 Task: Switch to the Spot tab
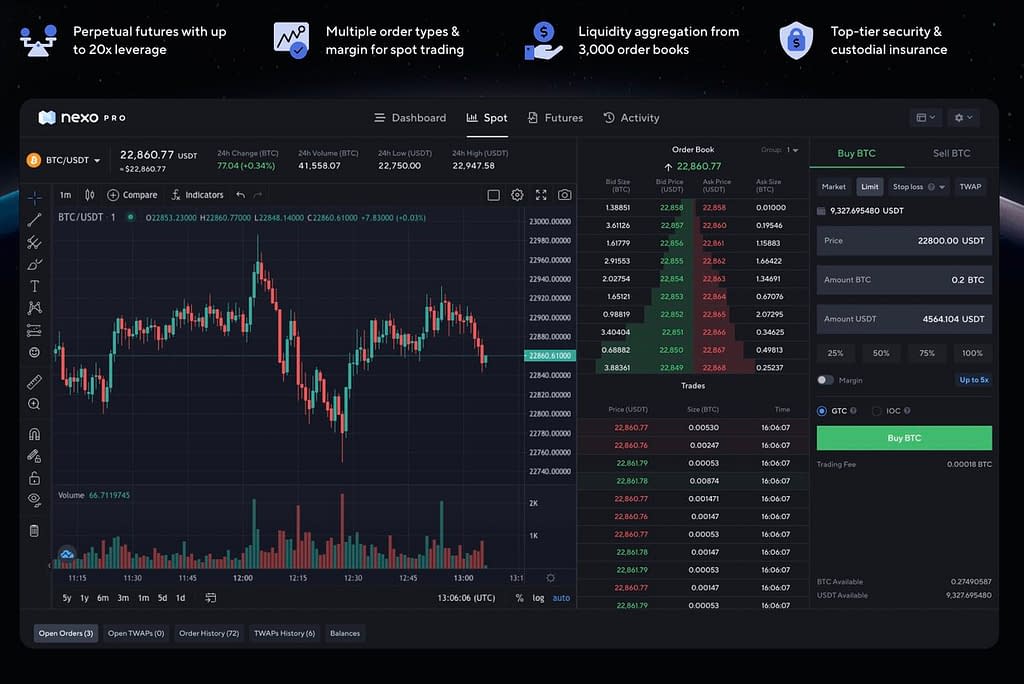pyautogui.click(x=487, y=118)
